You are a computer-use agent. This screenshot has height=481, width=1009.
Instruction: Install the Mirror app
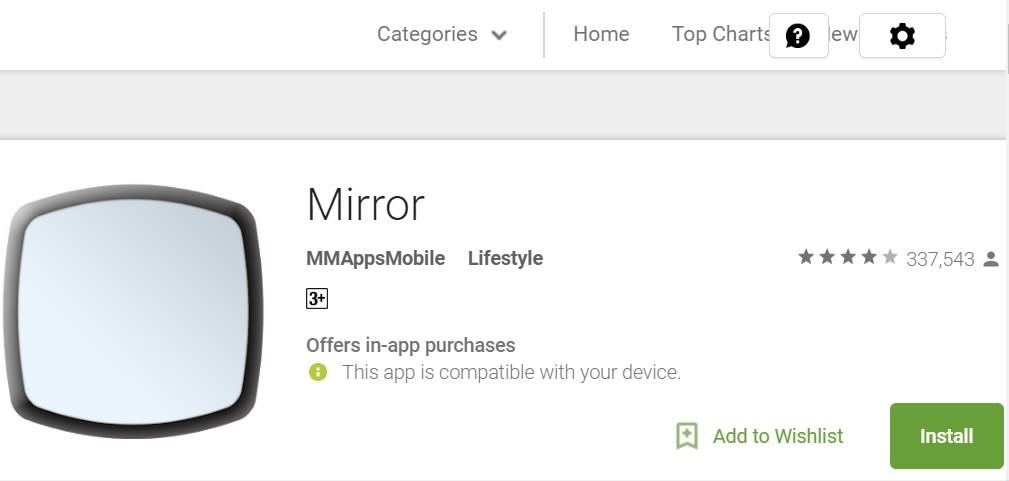(x=946, y=436)
